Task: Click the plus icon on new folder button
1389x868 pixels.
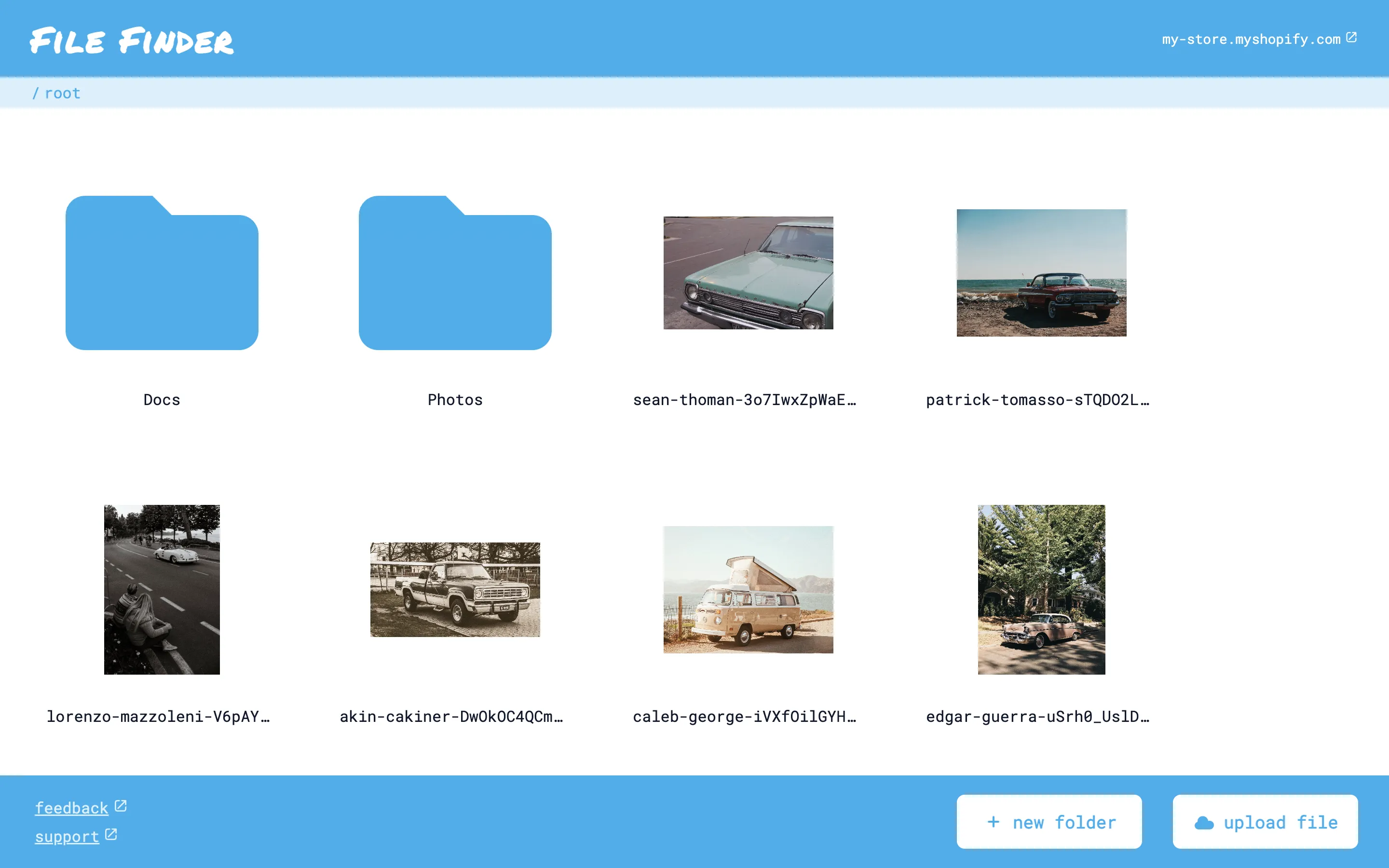Action: point(994,822)
